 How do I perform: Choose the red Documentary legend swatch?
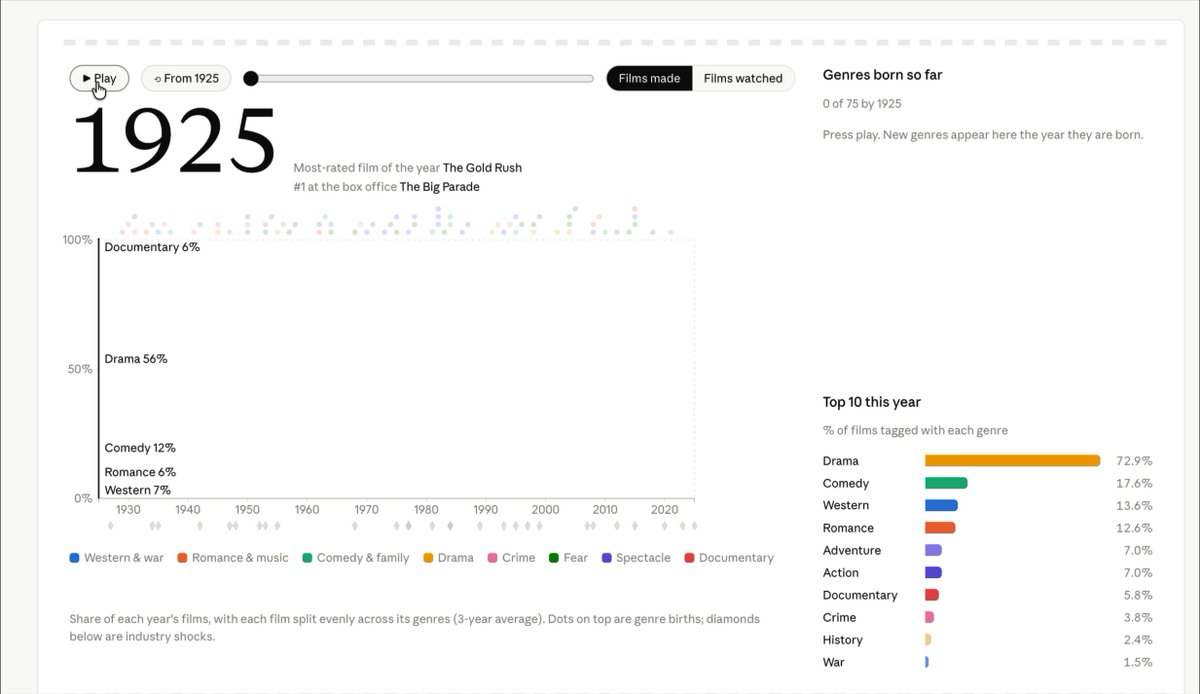click(690, 558)
